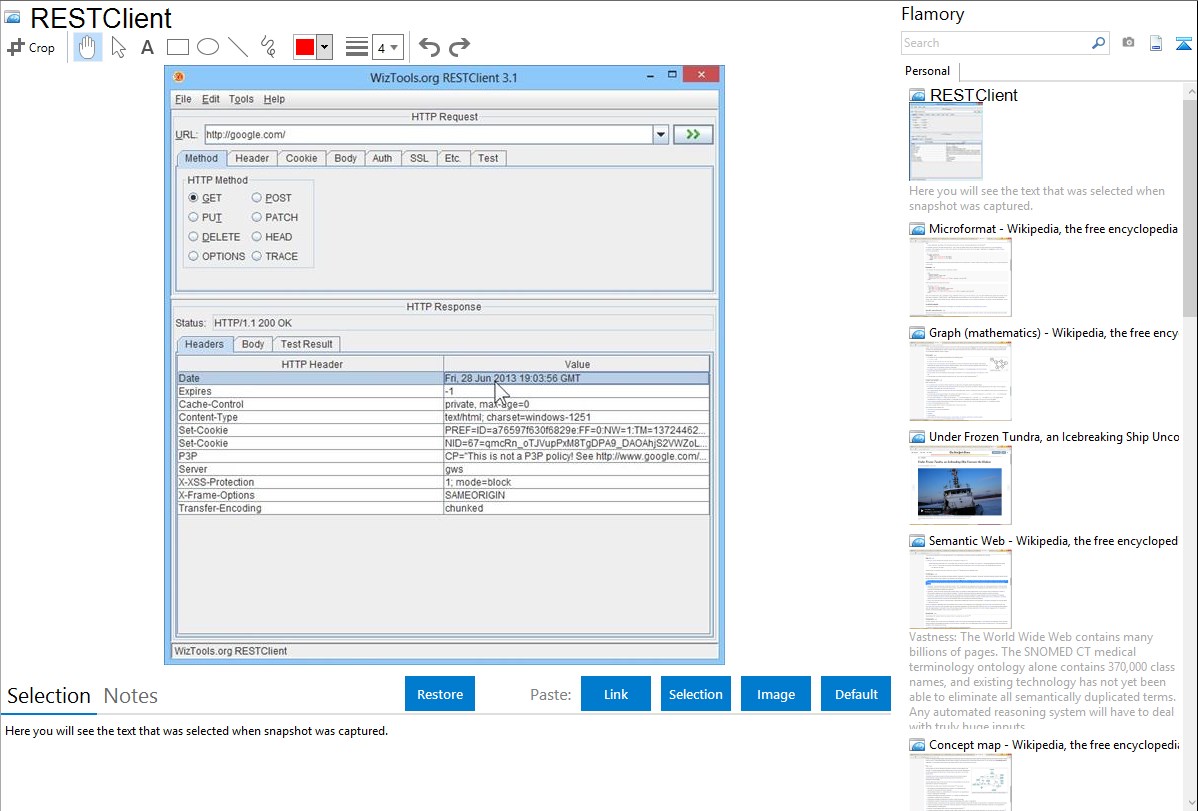Select the rectangle drawing tool
The height and width of the screenshot is (811, 1198).
tap(177, 47)
